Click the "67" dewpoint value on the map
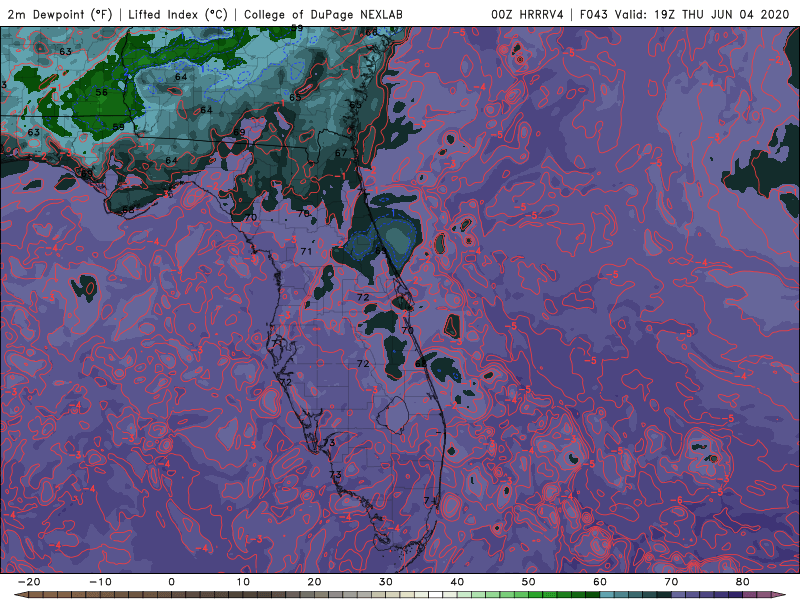This screenshot has width=800, height=600. point(341,153)
